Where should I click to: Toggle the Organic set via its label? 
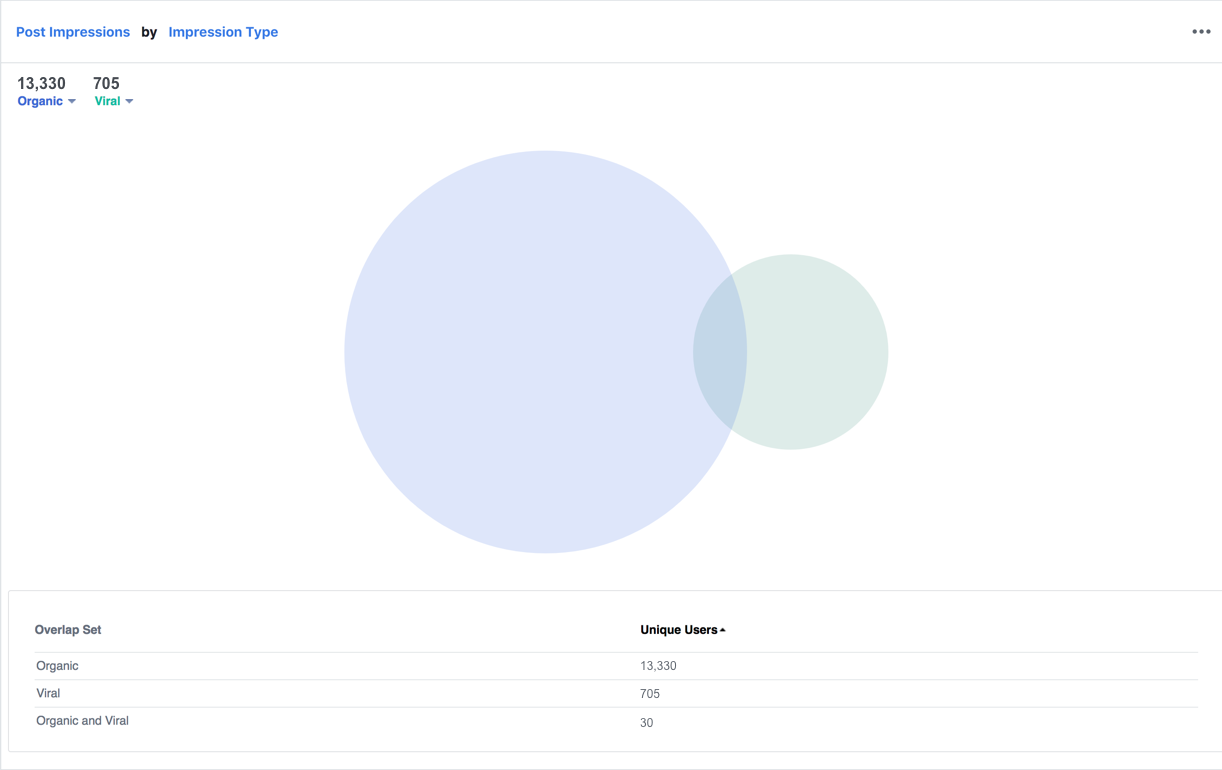[x=40, y=101]
